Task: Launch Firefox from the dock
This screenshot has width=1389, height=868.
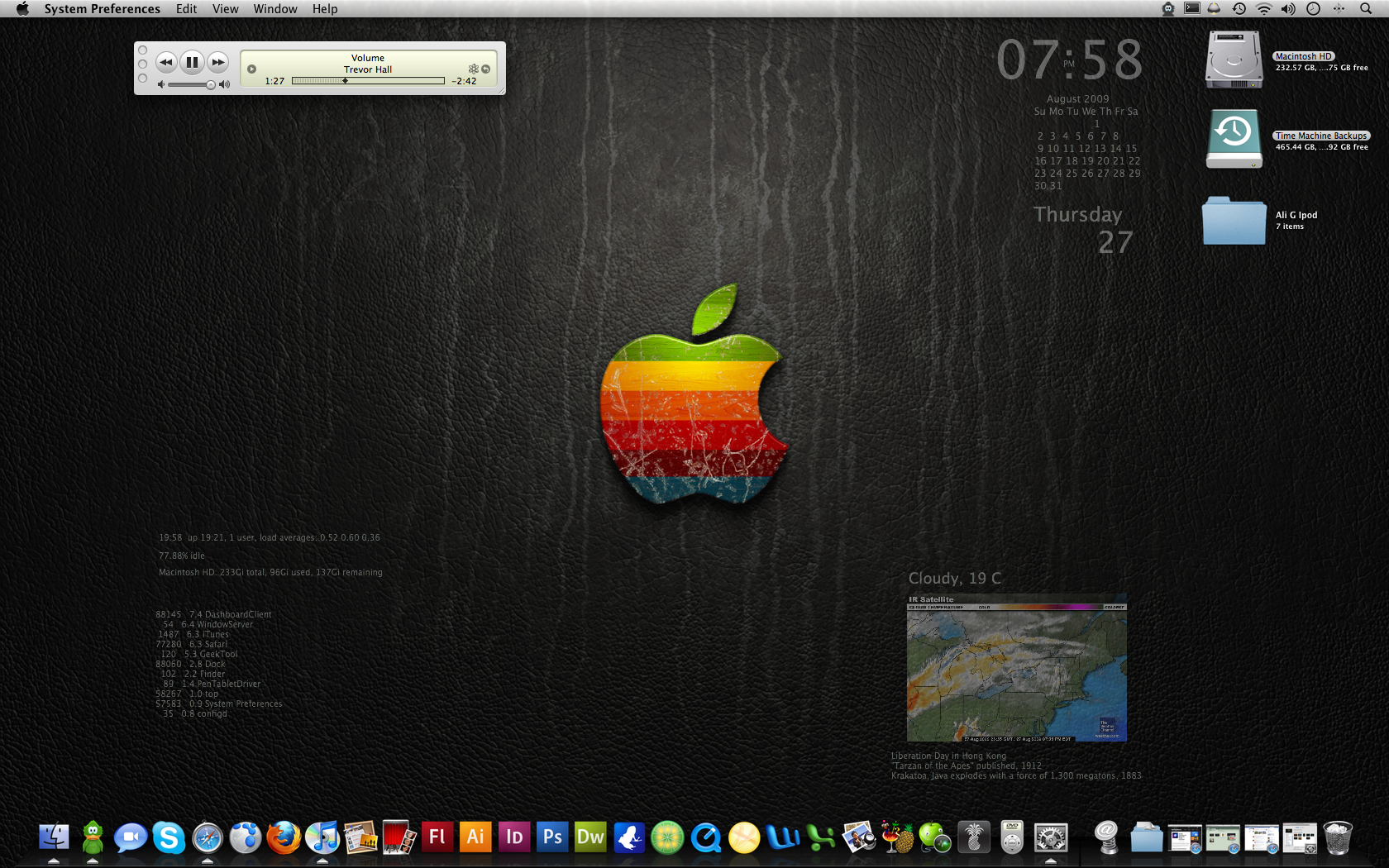Action: click(284, 837)
